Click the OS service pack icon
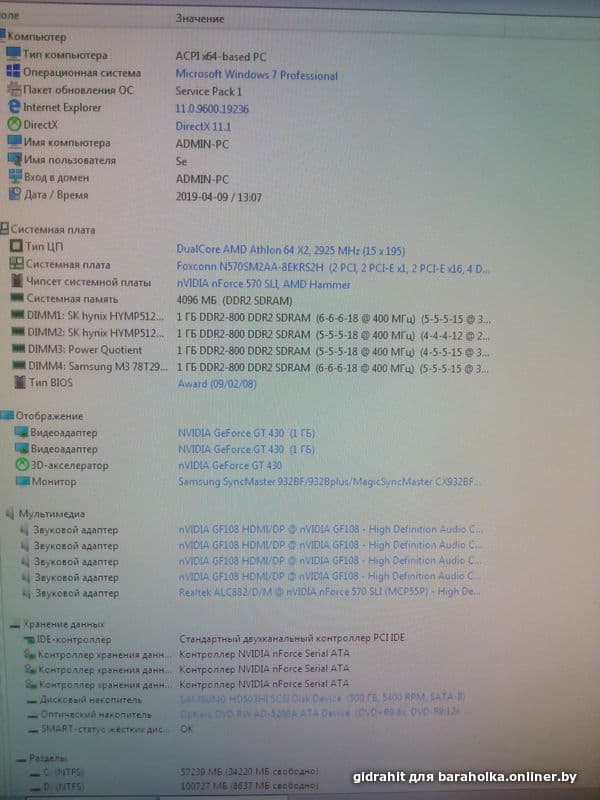 (14, 89)
